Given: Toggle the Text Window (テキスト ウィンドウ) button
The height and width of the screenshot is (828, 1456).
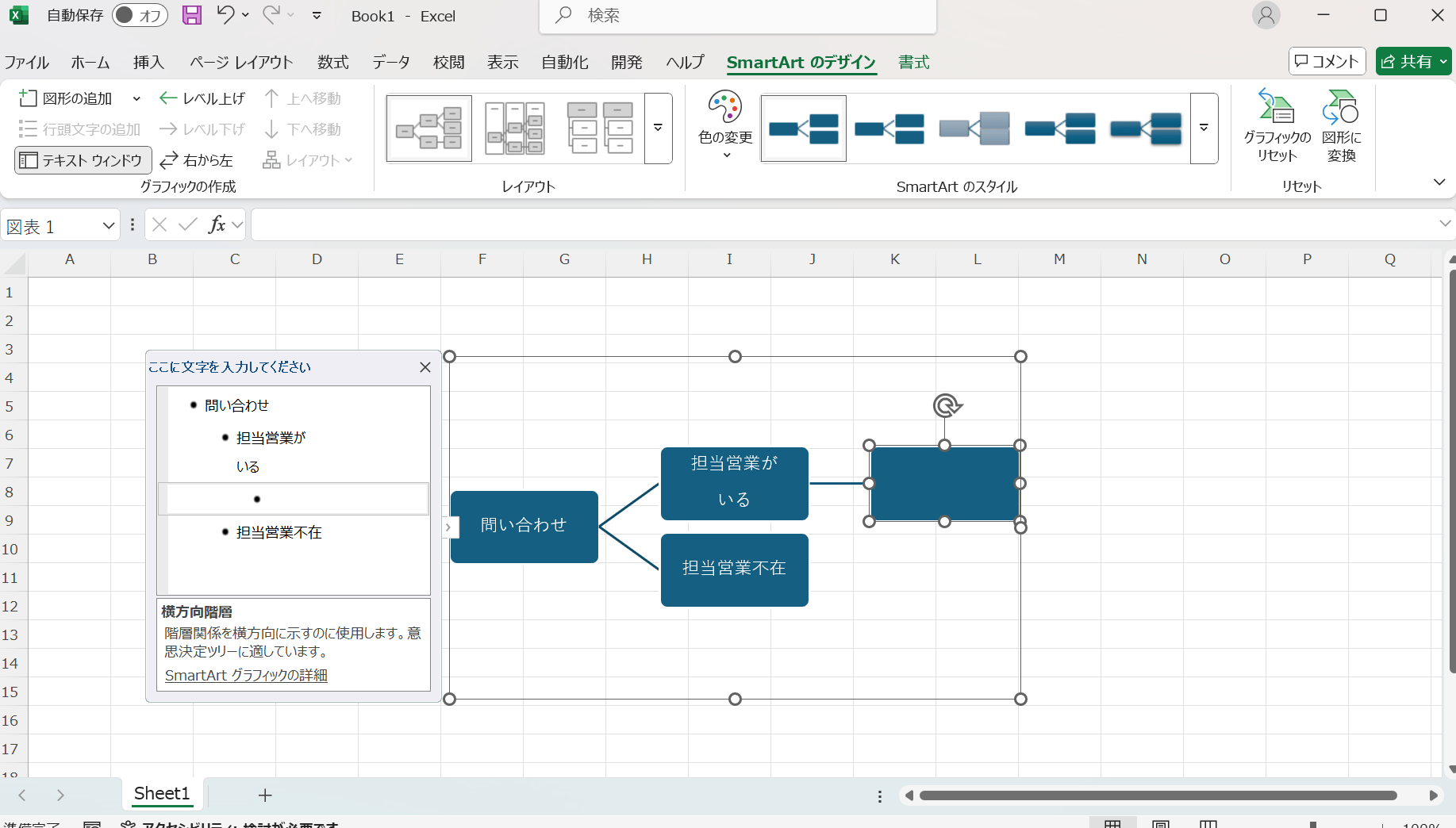Looking at the screenshot, I should pos(83,160).
